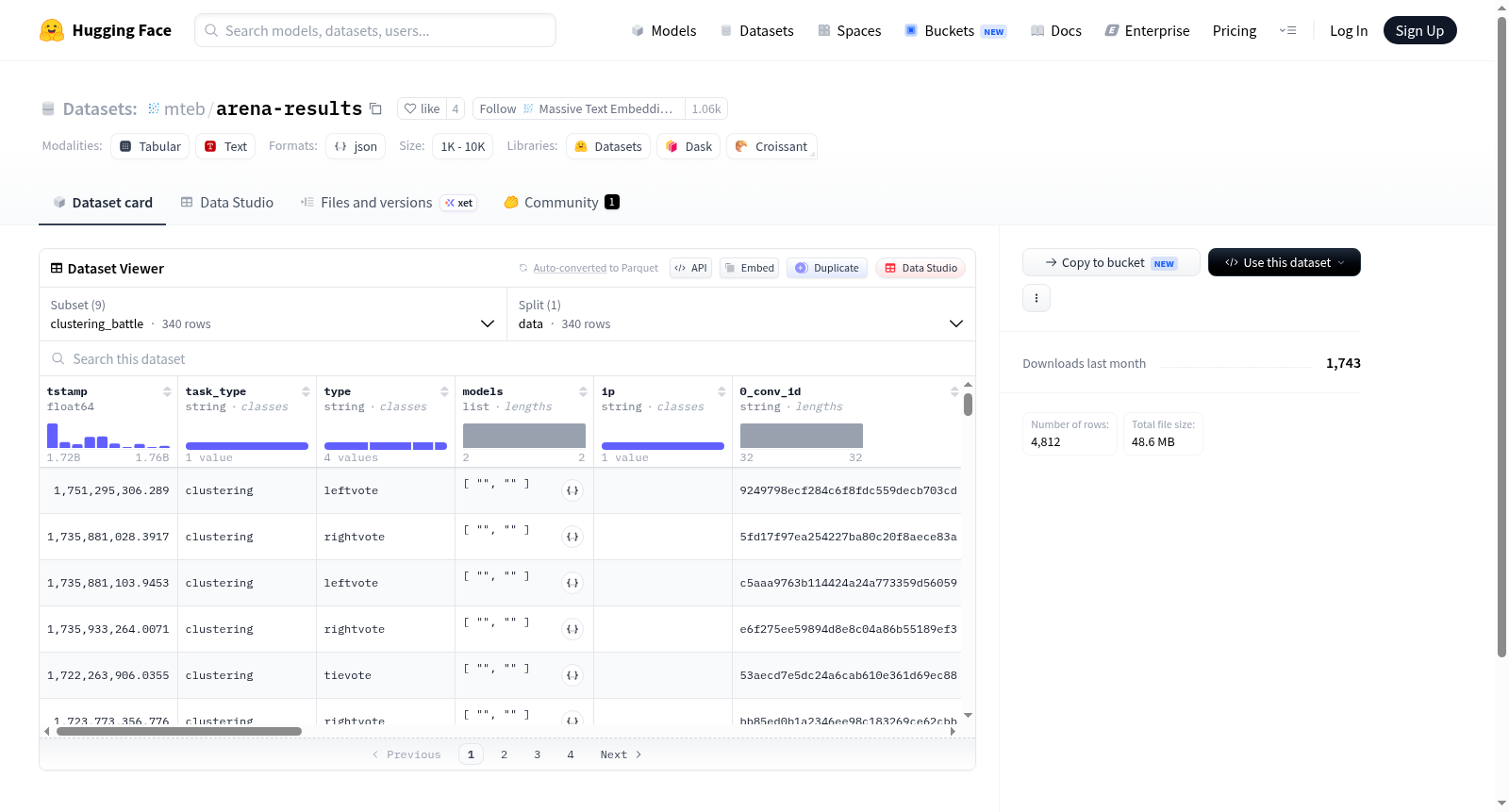Open Data Studio from viewer header
The width and height of the screenshot is (1509, 812).
point(920,268)
